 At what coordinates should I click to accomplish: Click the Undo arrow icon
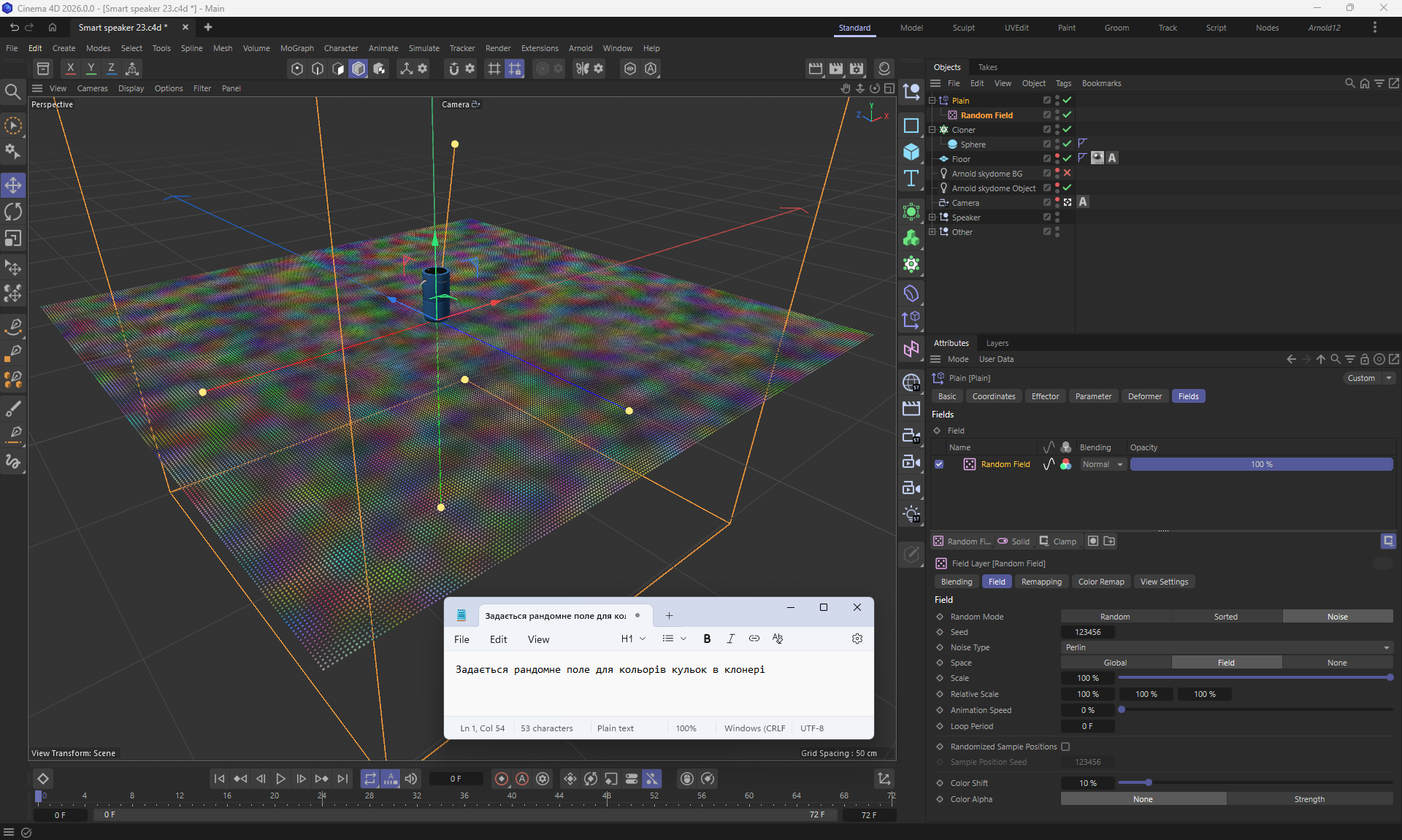point(14,27)
